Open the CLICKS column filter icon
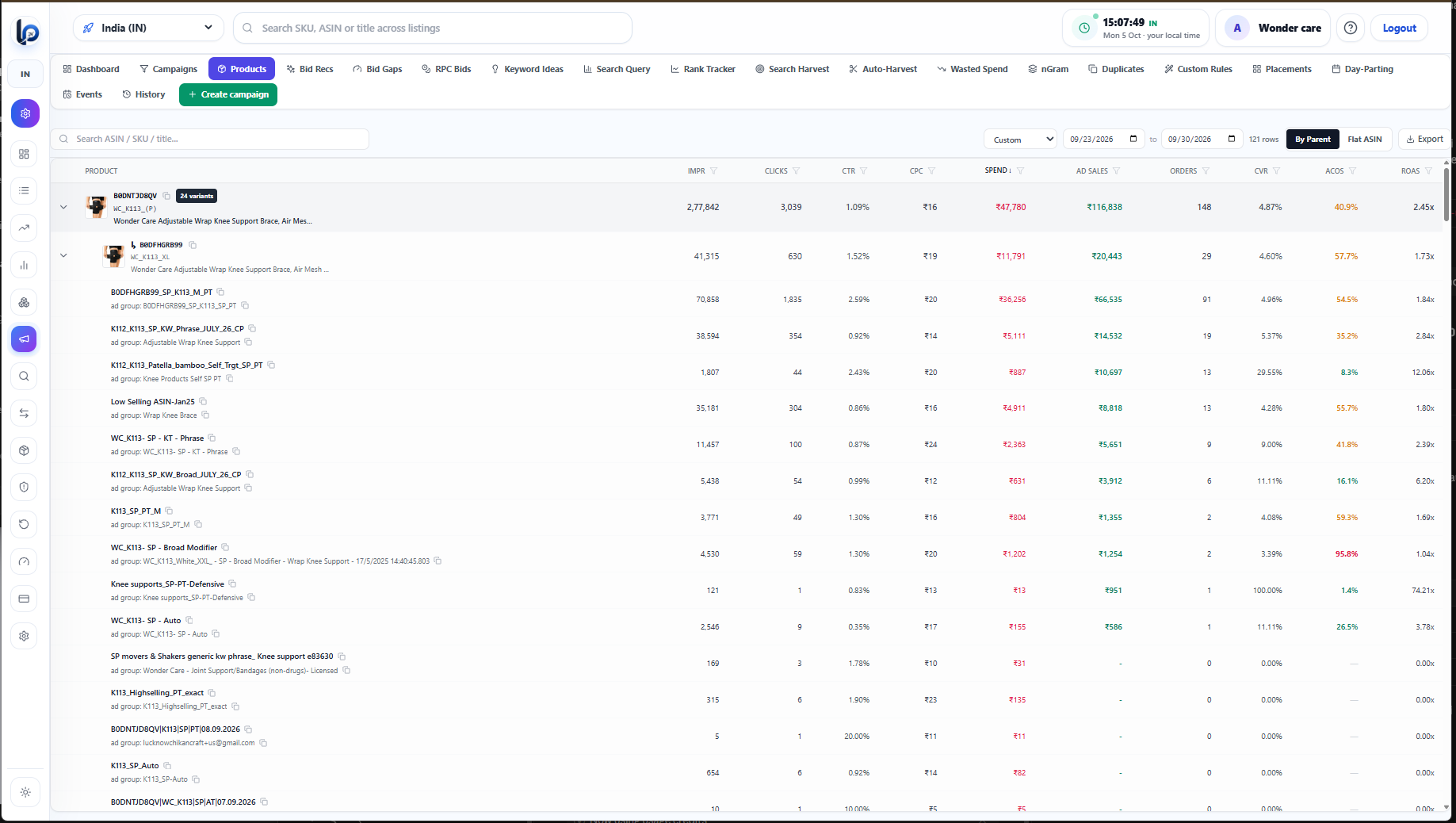1456x823 pixels. coord(796,170)
